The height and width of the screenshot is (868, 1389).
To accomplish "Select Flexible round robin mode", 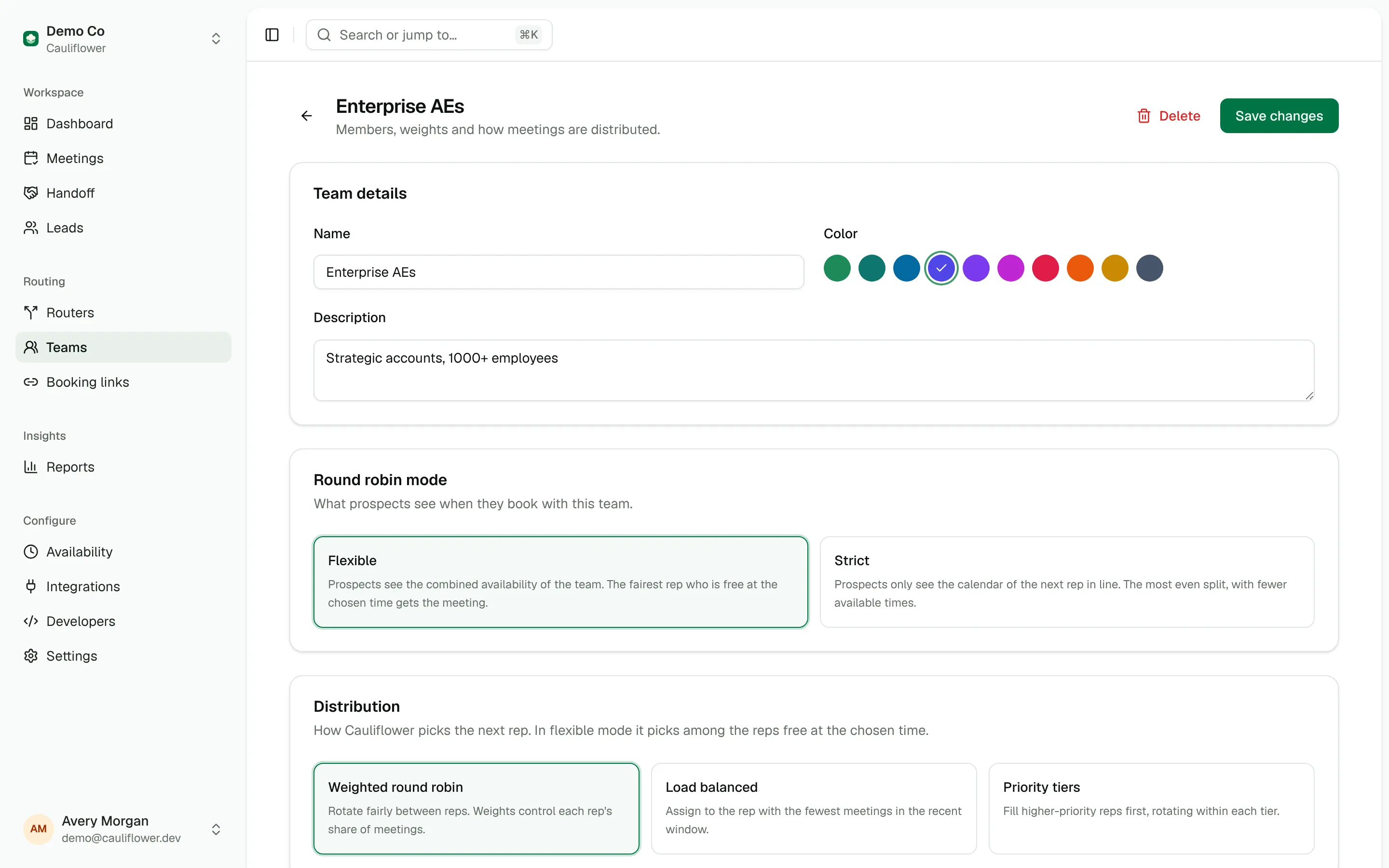I will [x=561, y=582].
